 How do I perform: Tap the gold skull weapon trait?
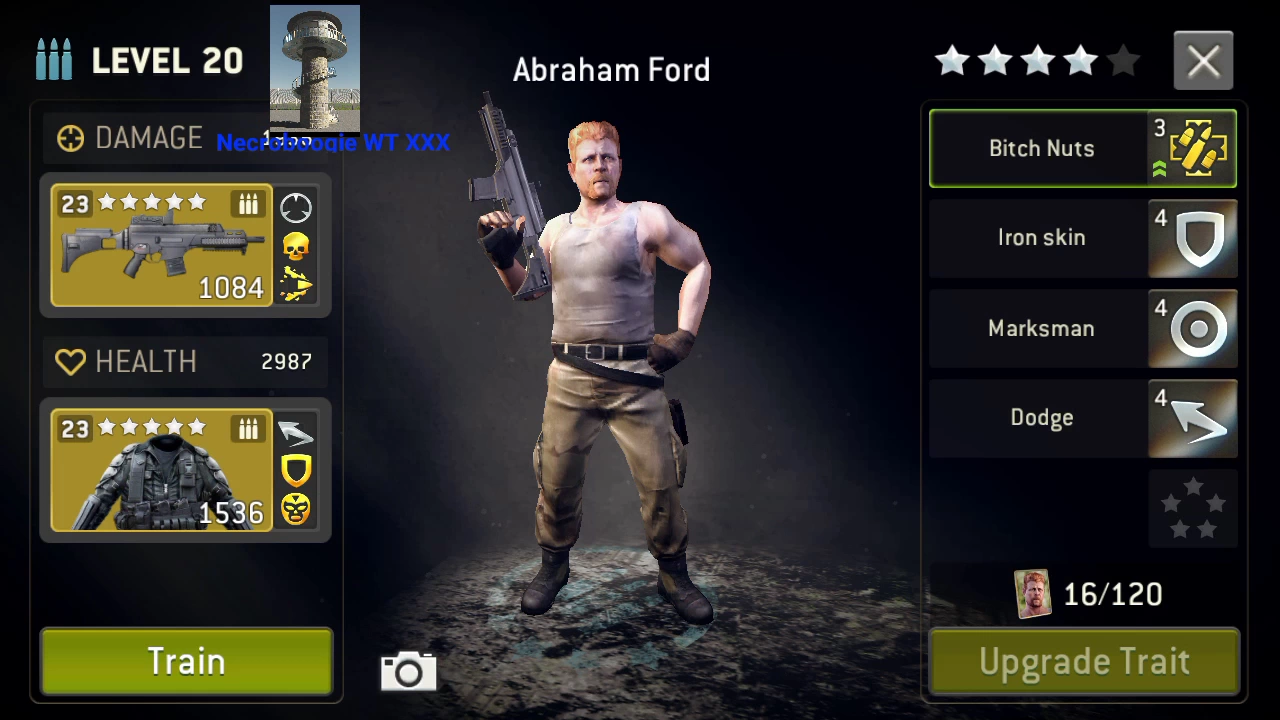pyautogui.click(x=295, y=246)
